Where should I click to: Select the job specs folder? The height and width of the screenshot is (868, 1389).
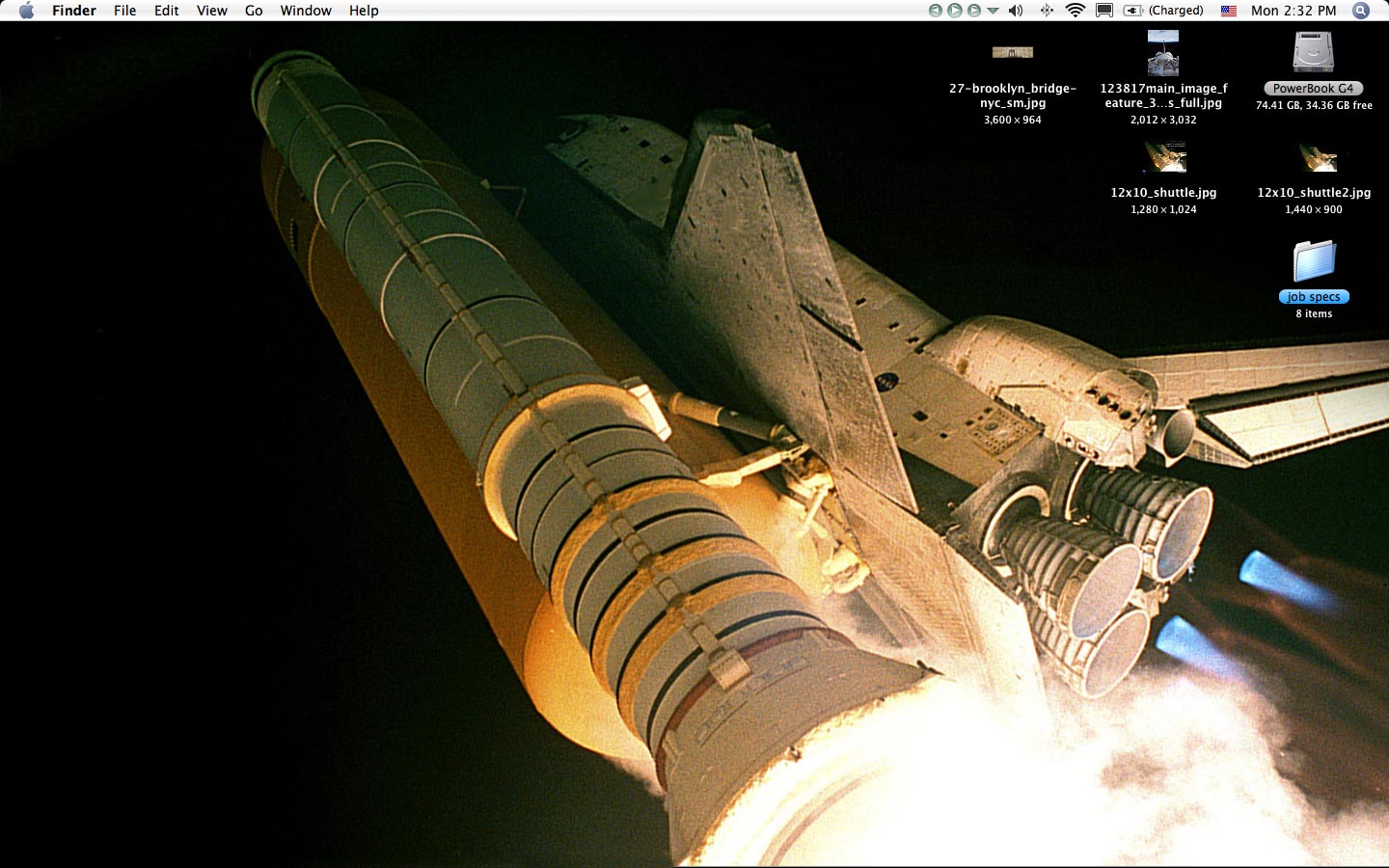click(1314, 262)
